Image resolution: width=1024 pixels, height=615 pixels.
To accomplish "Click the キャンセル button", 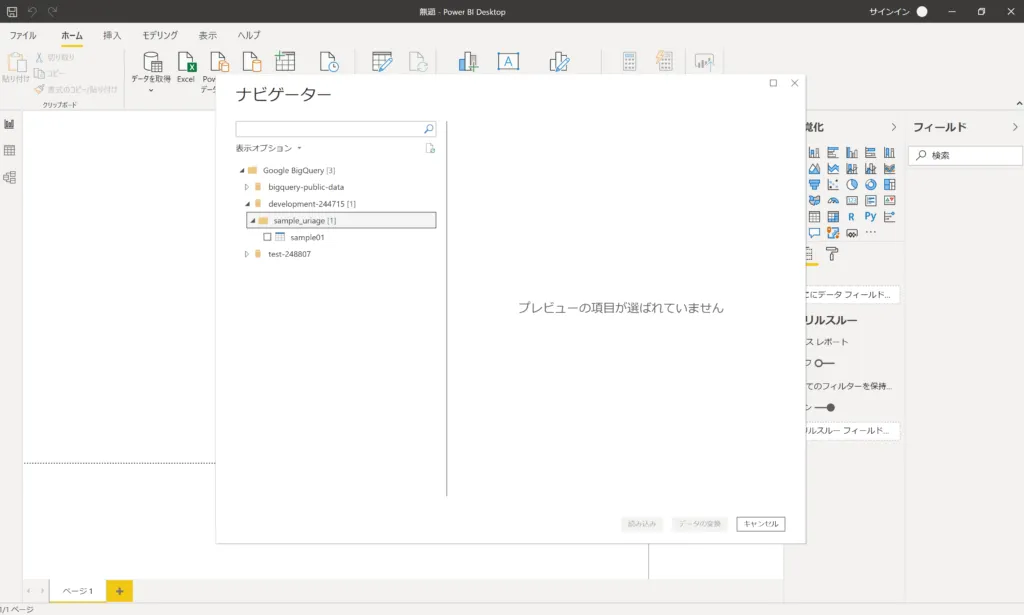I will point(761,524).
